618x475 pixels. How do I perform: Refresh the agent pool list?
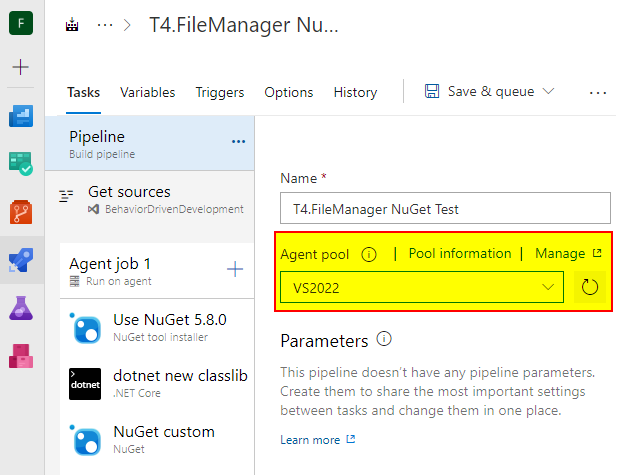click(x=590, y=287)
